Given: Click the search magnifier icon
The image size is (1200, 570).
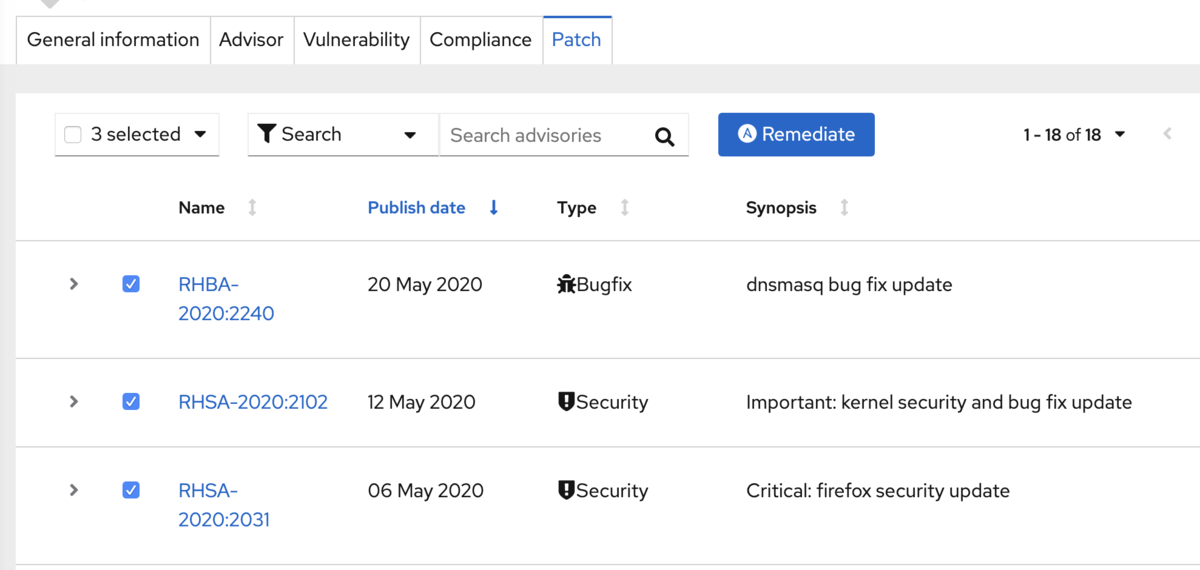Looking at the screenshot, I should click(665, 136).
